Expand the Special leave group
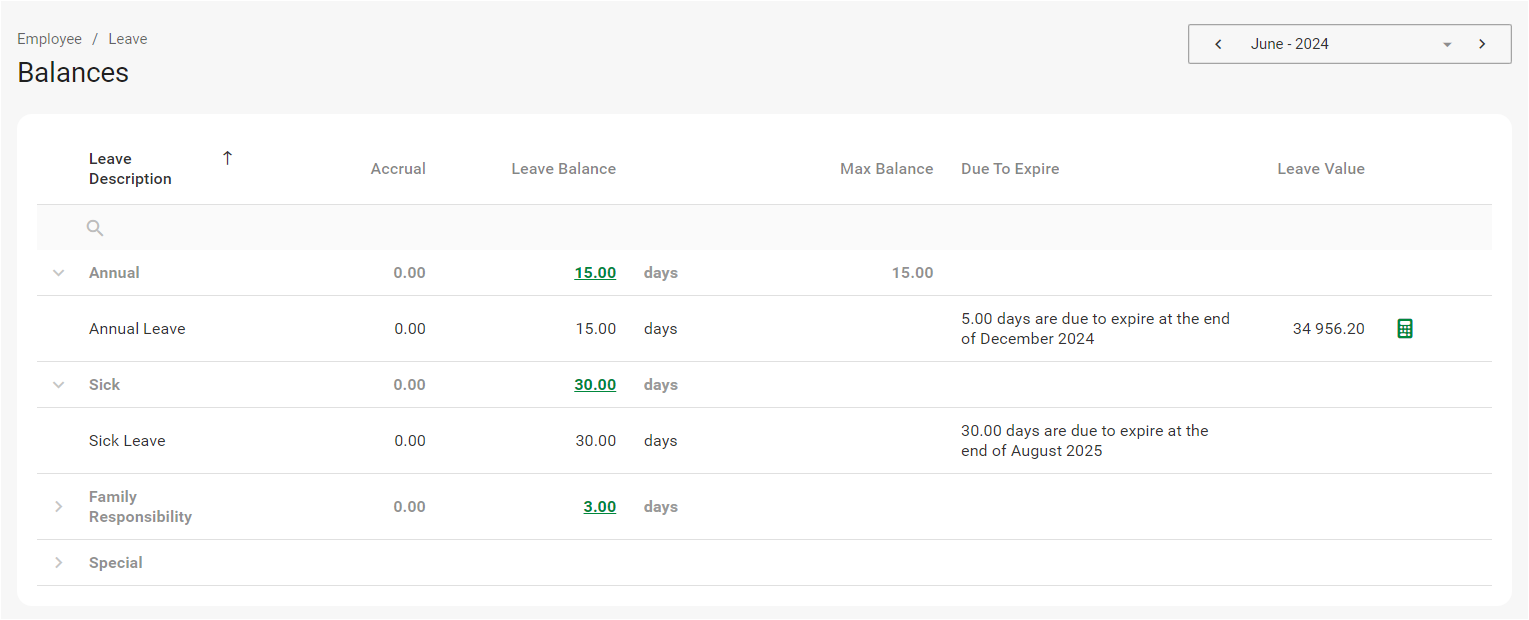 [x=59, y=563]
